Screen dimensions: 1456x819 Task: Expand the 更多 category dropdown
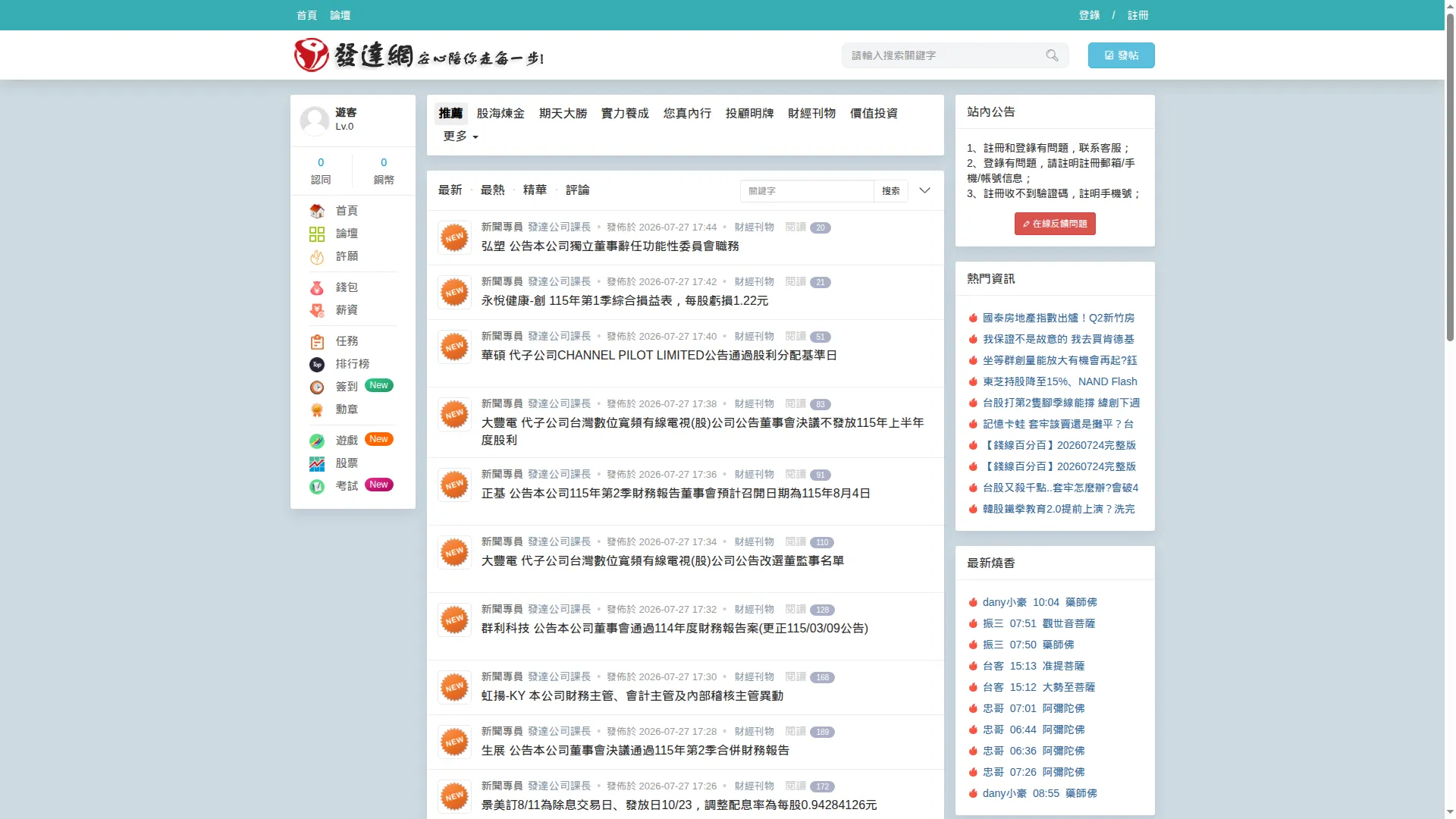tap(460, 136)
